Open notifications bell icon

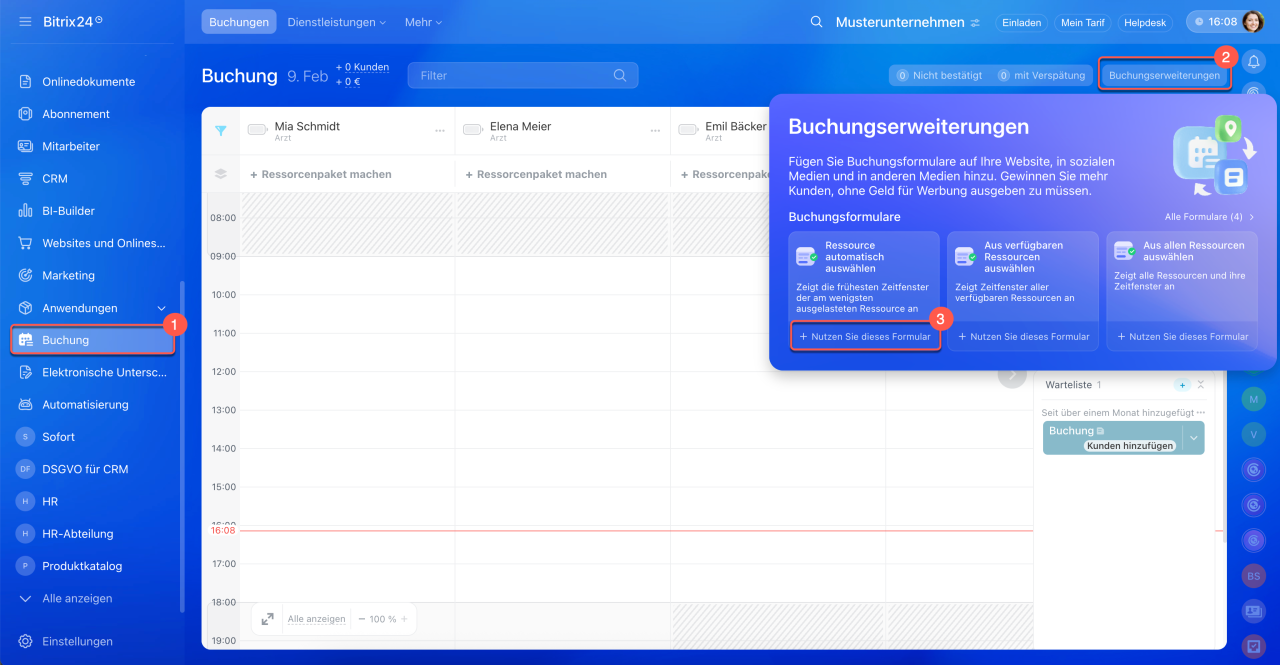click(1253, 62)
